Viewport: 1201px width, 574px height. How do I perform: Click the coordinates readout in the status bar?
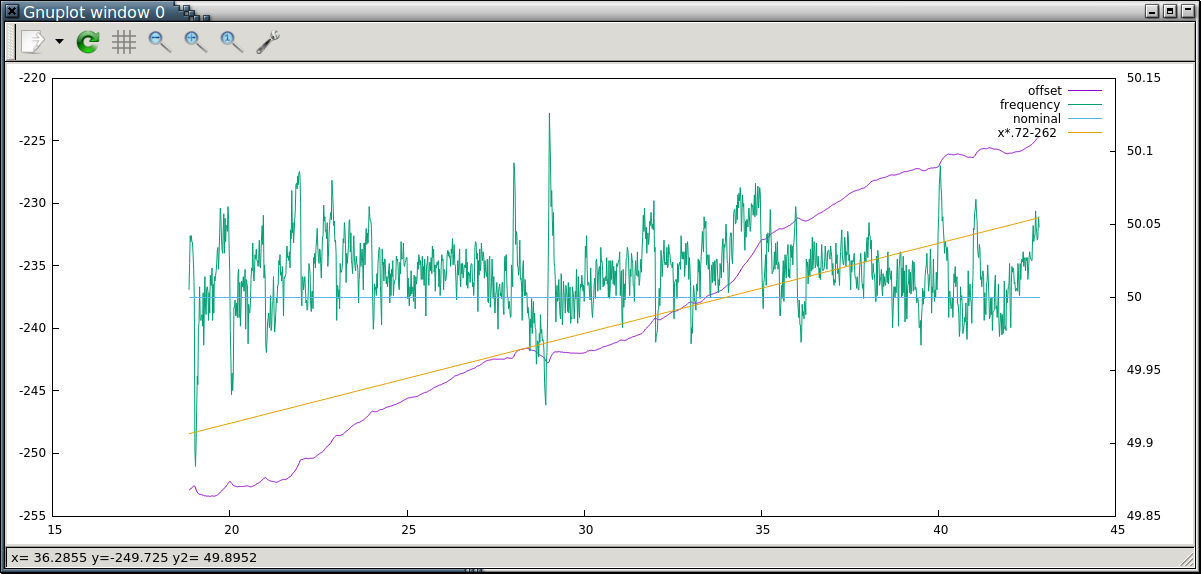(134, 557)
